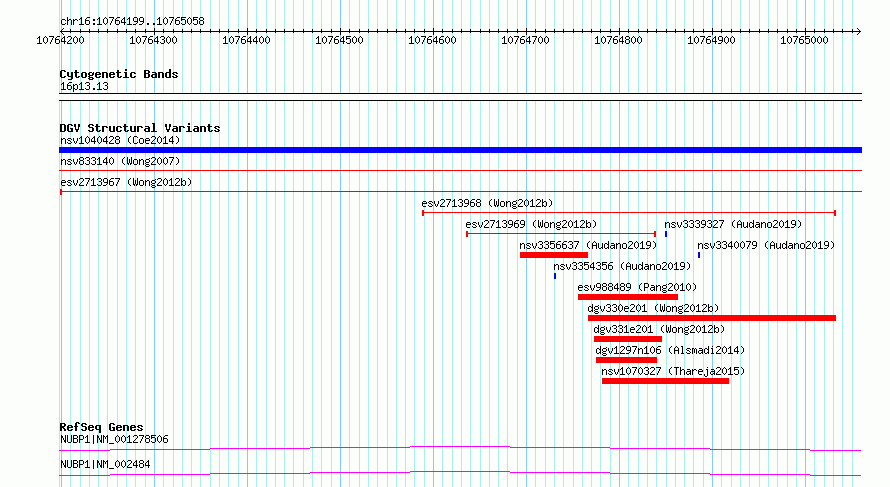Open esv988489 (Pang2010) variant label
890x487 pixels.
(637, 287)
